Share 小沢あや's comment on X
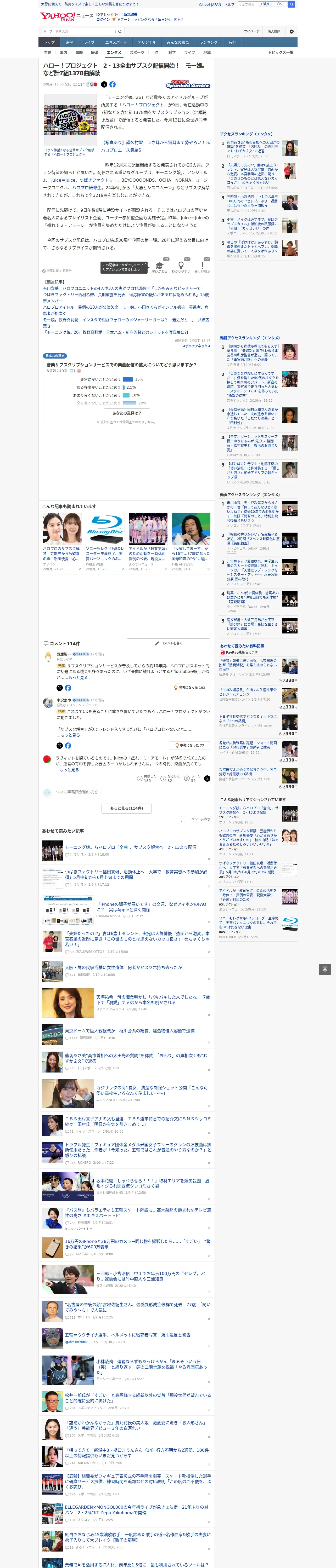 pyautogui.click(x=60, y=745)
